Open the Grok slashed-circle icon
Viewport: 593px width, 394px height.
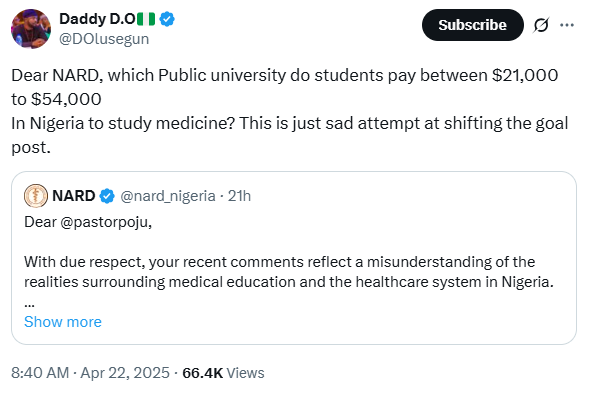[x=541, y=25]
